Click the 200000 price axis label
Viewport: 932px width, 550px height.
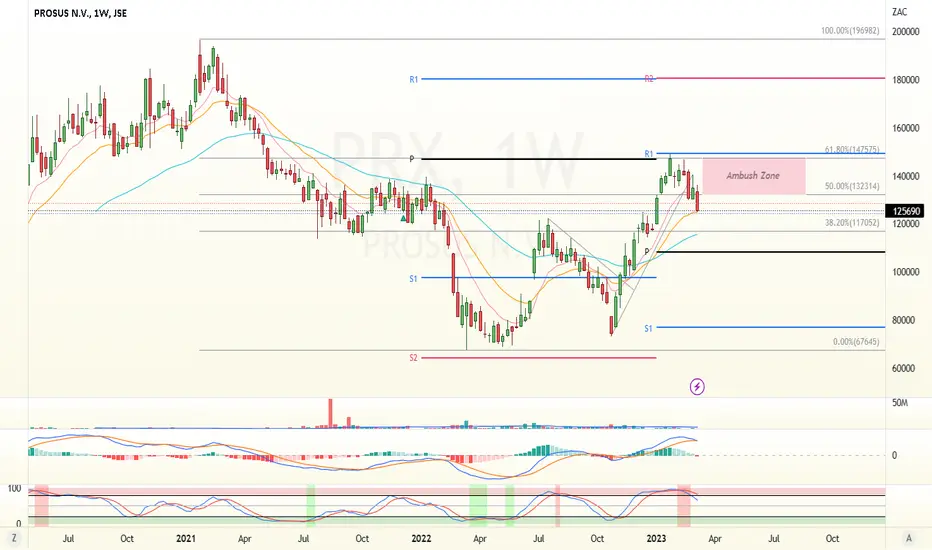click(x=905, y=32)
